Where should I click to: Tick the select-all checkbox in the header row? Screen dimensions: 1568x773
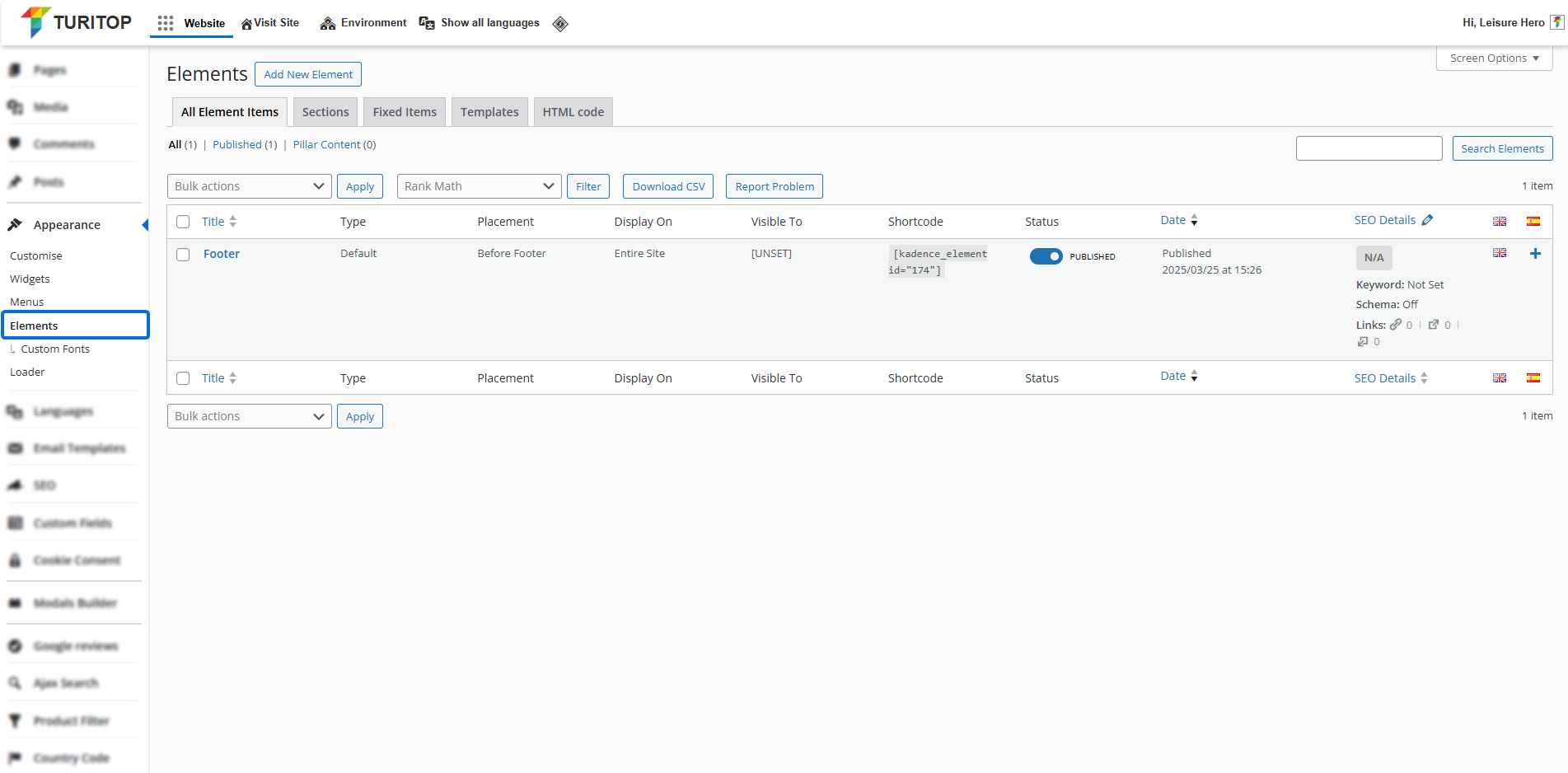[x=183, y=222]
